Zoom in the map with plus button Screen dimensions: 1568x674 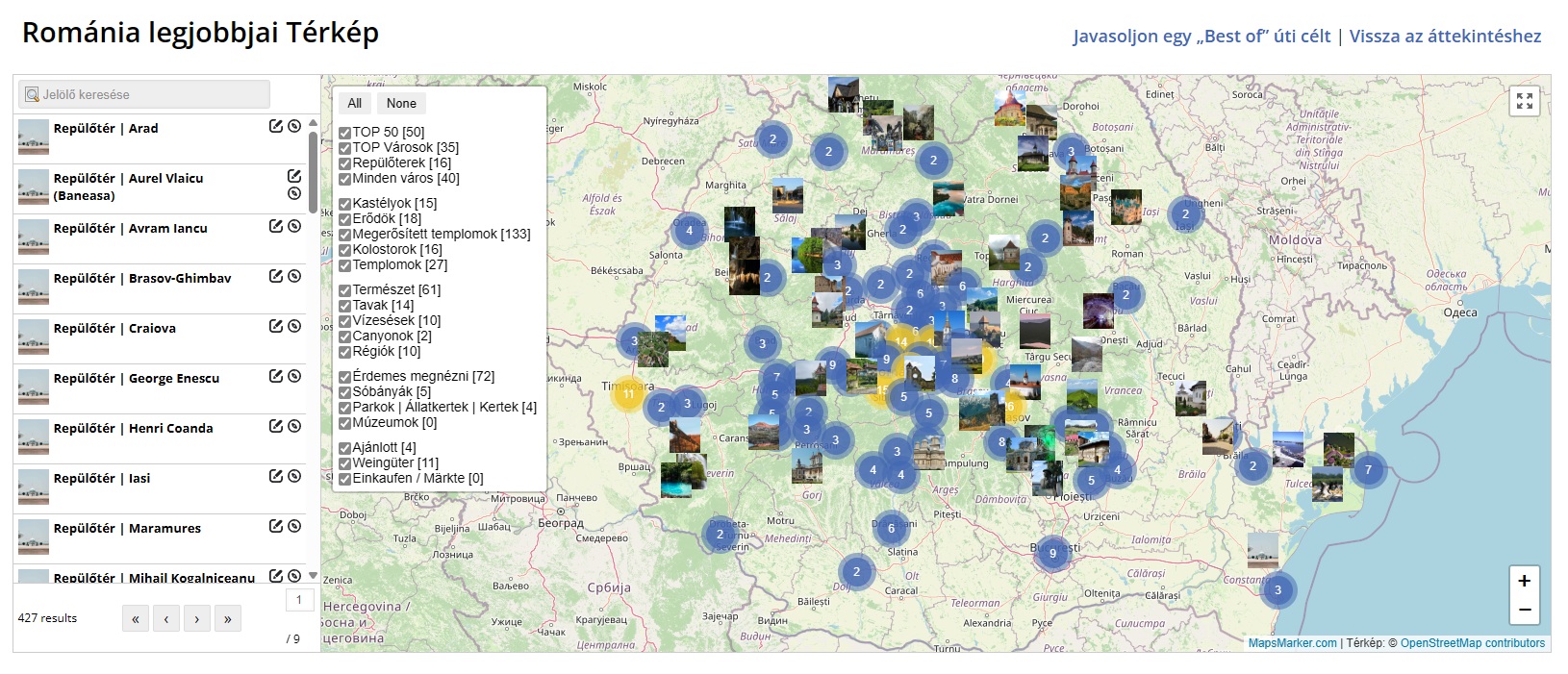point(1524,581)
